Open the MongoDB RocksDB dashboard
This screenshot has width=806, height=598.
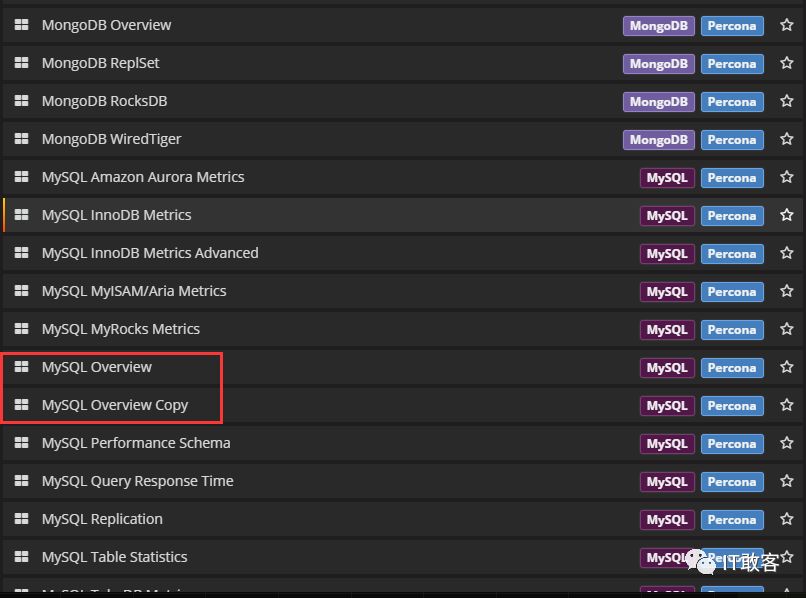104,101
